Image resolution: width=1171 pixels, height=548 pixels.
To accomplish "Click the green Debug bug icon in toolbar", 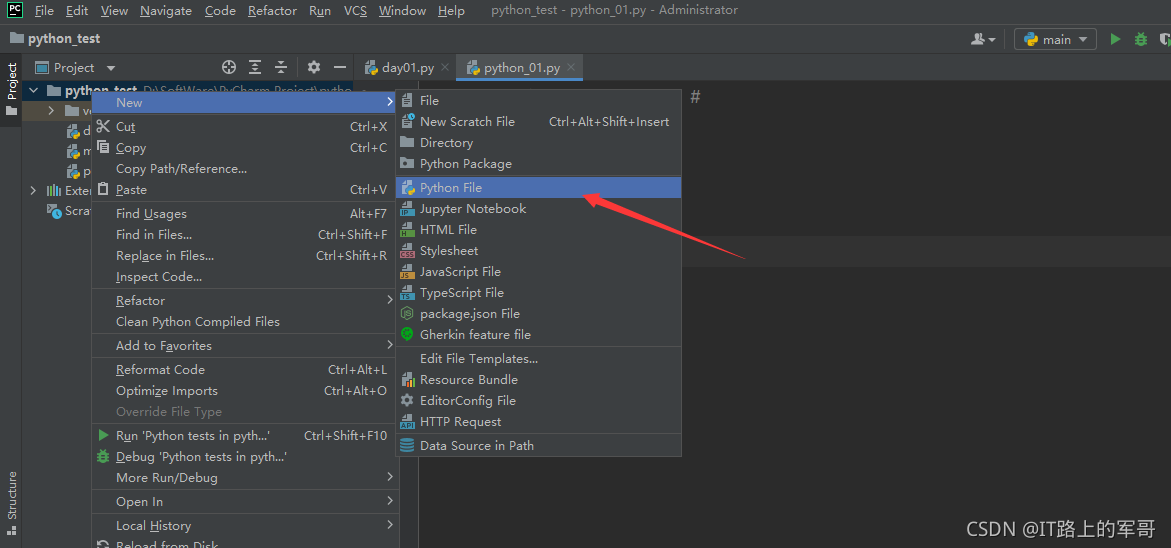I will pyautogui.click(x=1140, y=40).
